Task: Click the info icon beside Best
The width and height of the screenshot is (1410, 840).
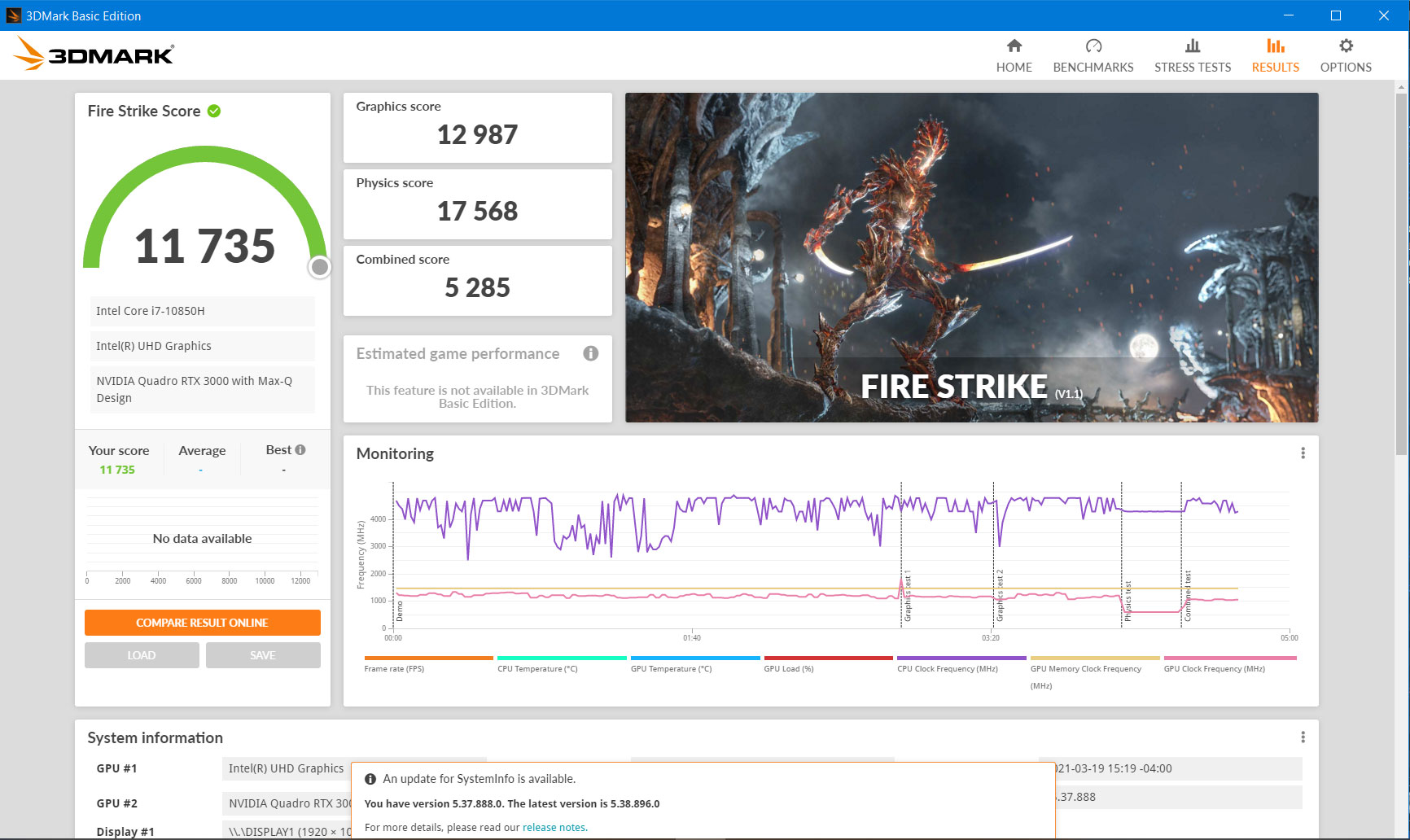Action: tap(300, 449)
